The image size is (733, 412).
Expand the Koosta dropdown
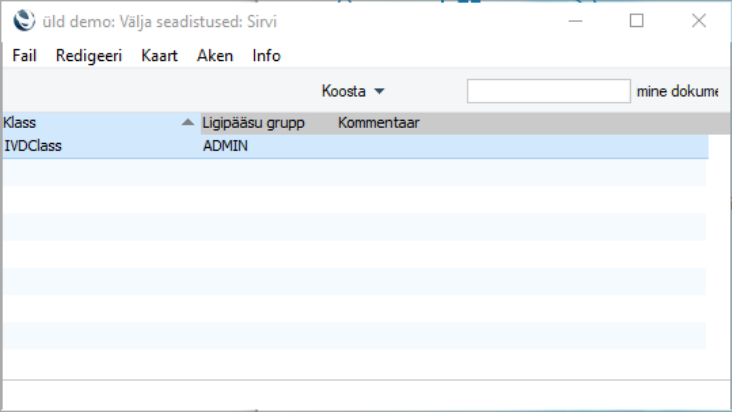(353, 91)
